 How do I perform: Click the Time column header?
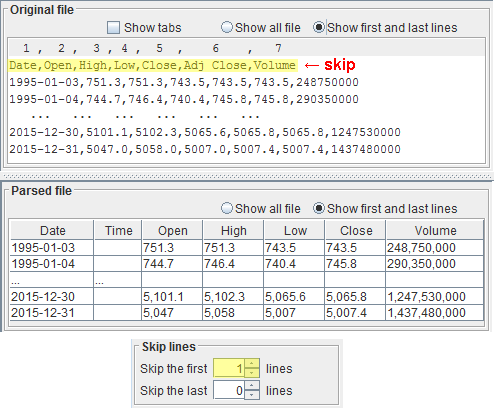coord(118,230)
